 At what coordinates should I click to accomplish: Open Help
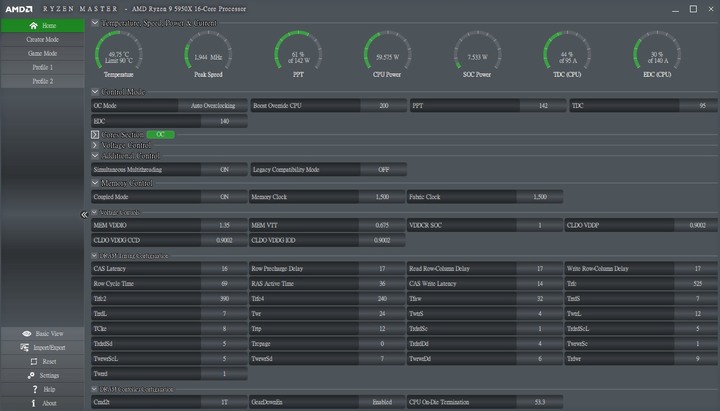[43, 389]
